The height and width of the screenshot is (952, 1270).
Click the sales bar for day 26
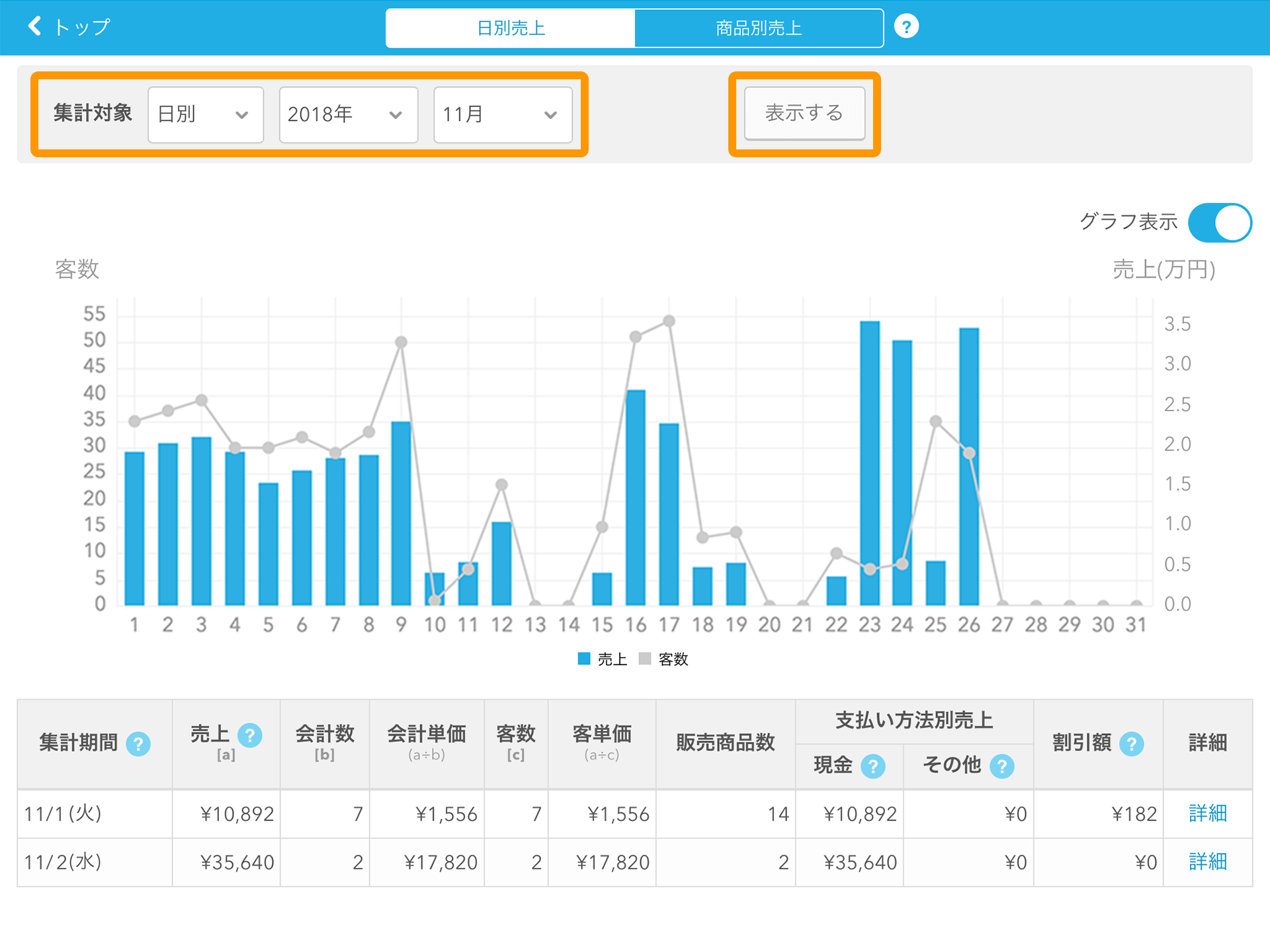click(969, 466)
